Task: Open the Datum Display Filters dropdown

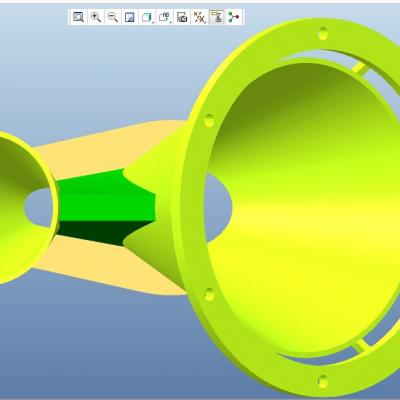Action: pyautogui.click(x=200, y=17)
